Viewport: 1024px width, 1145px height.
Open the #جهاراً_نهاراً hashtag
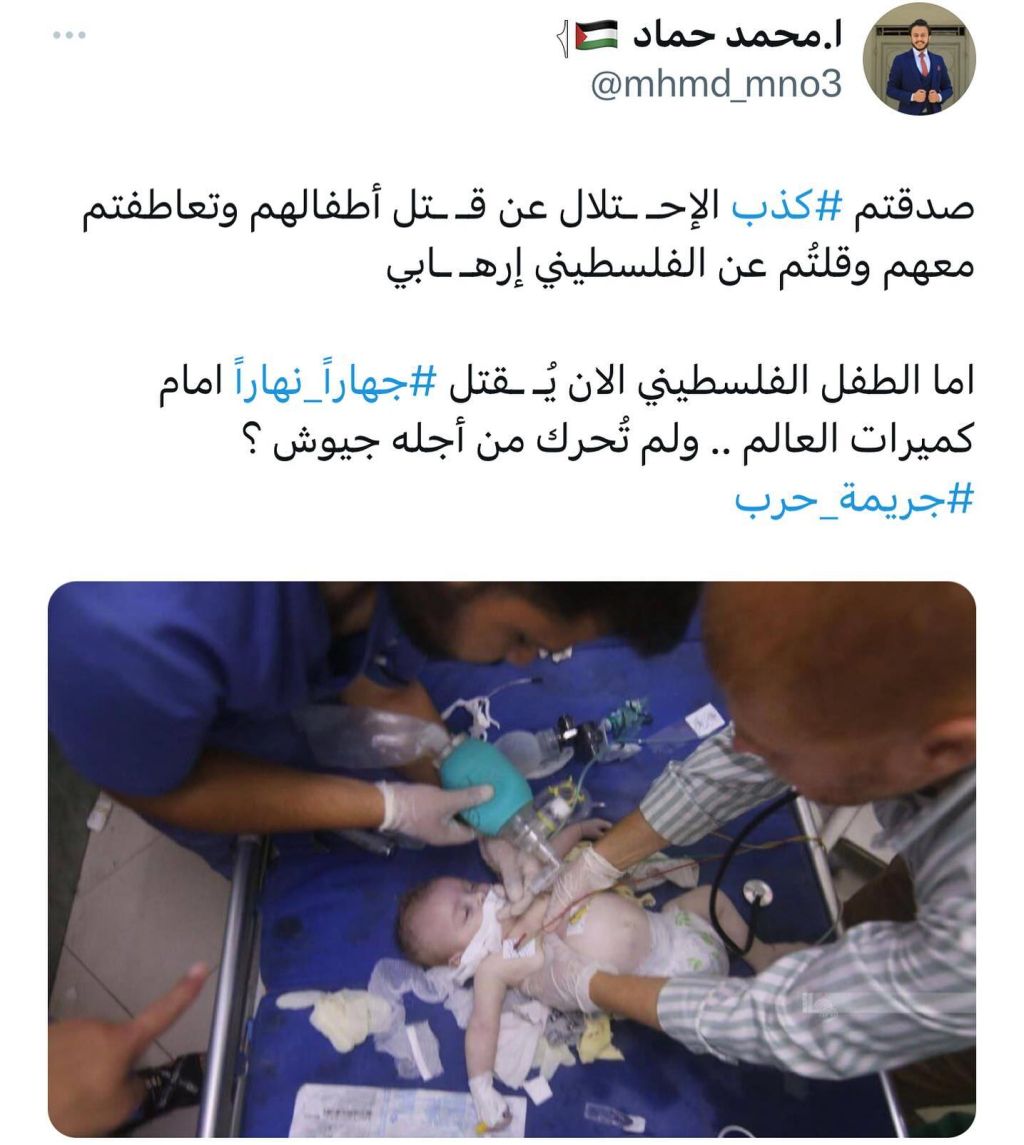(335, 381)
